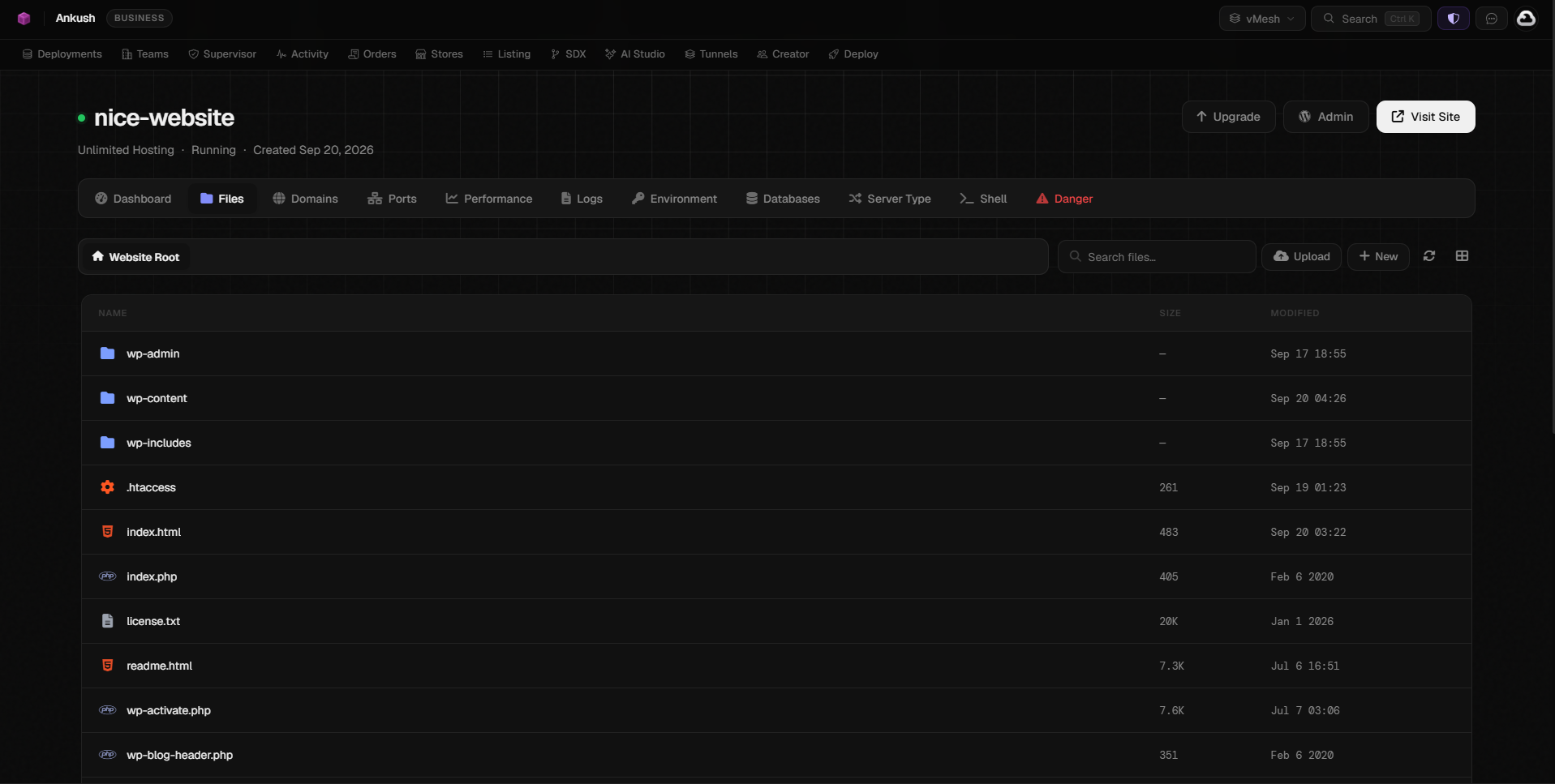Click the wp-activate.php PHP icon

107,710
